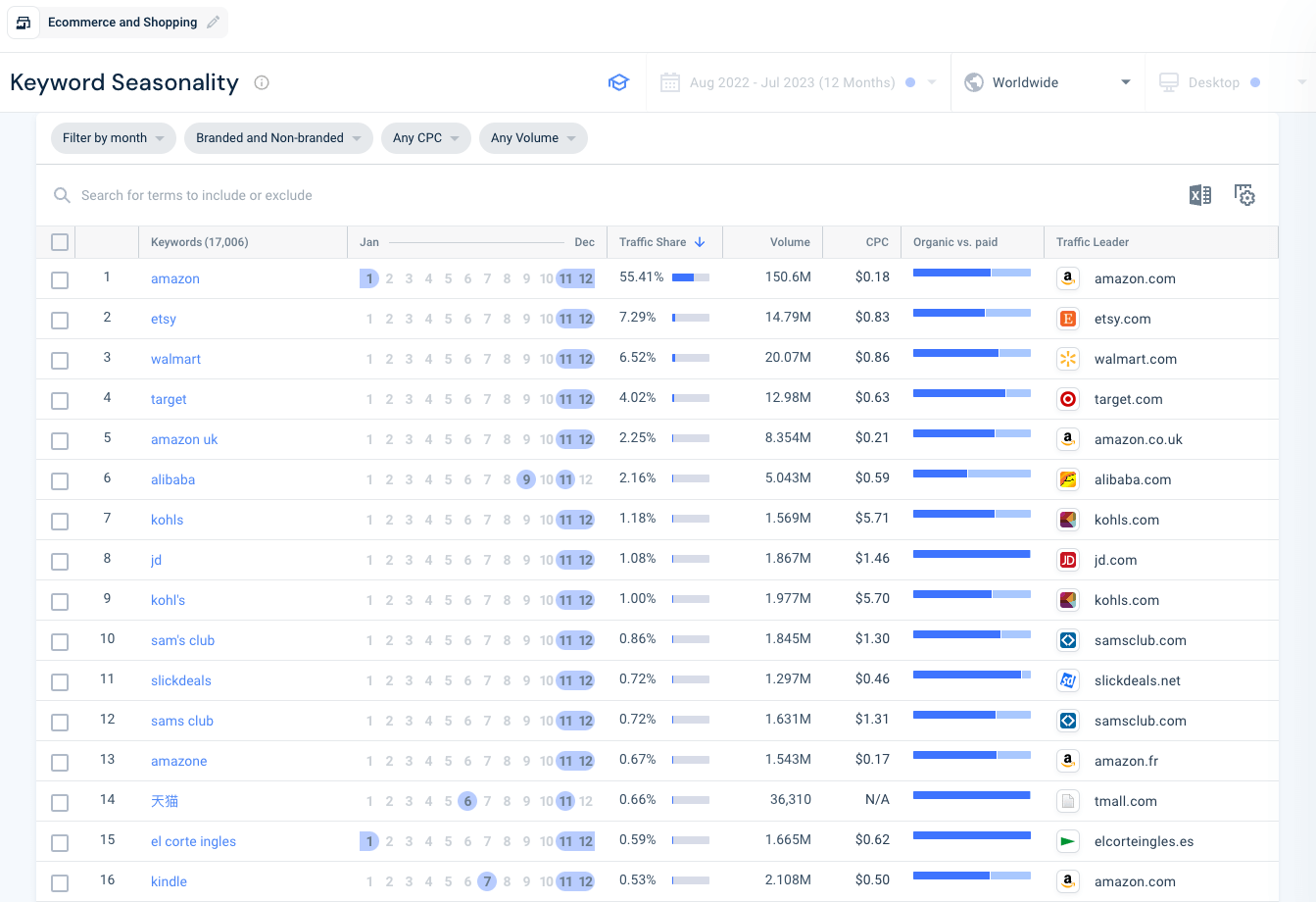
Task: Check the checkbox for the amazon keyword row
Action: (59, 279)
